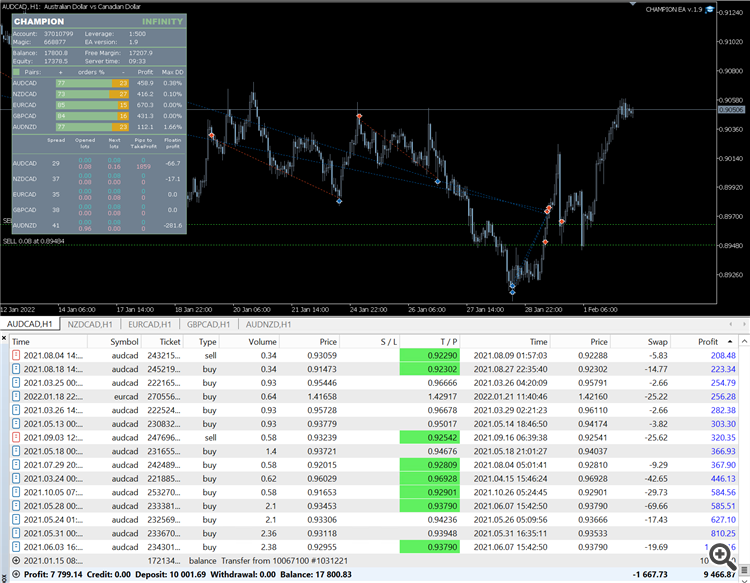This screenshot has width=750, height=583.
Task: Click the balance deposit icon for ticket 172134
Action: coord(16,561)
